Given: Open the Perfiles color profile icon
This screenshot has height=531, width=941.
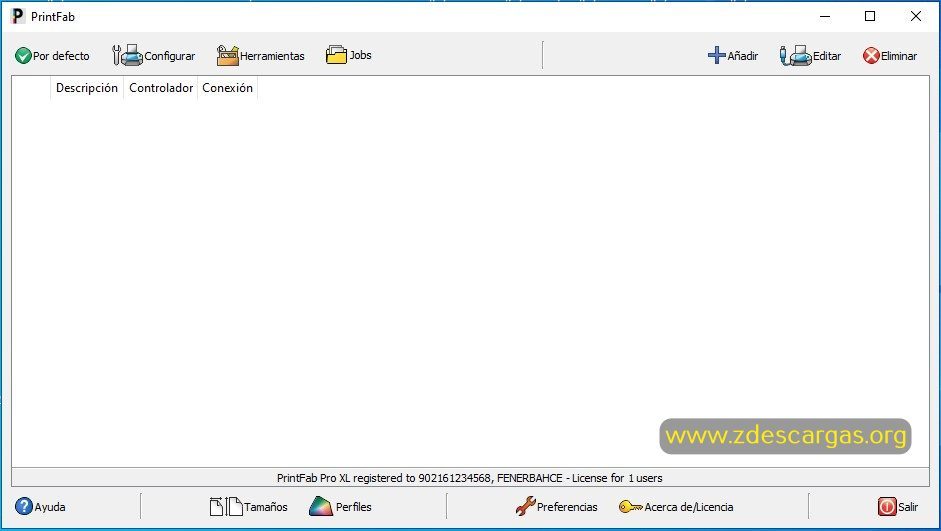Looking at the screenshot, I should 320,506.
